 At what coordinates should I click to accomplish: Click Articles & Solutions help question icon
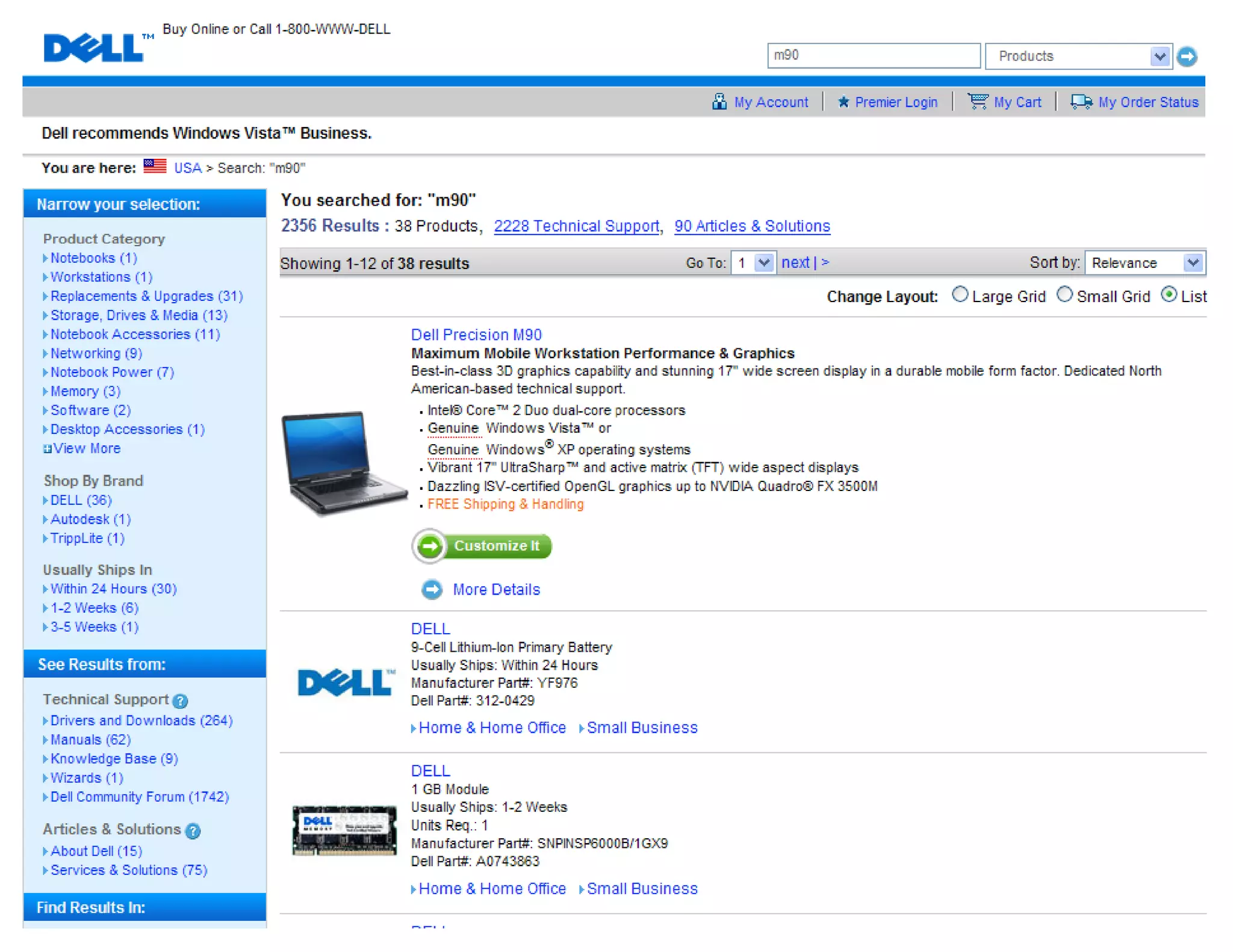pyautogui.click(x=193, y=831)
